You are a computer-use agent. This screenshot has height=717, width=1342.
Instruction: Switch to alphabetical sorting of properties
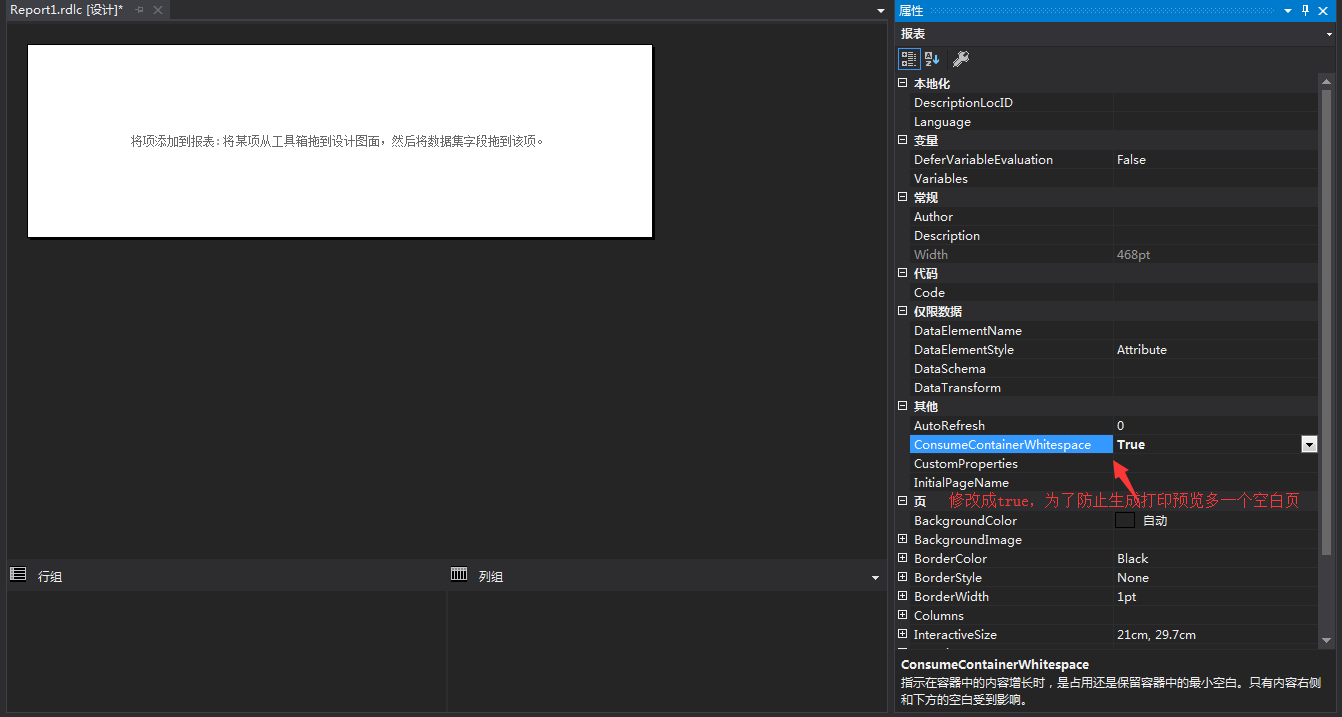coord(931,58)
